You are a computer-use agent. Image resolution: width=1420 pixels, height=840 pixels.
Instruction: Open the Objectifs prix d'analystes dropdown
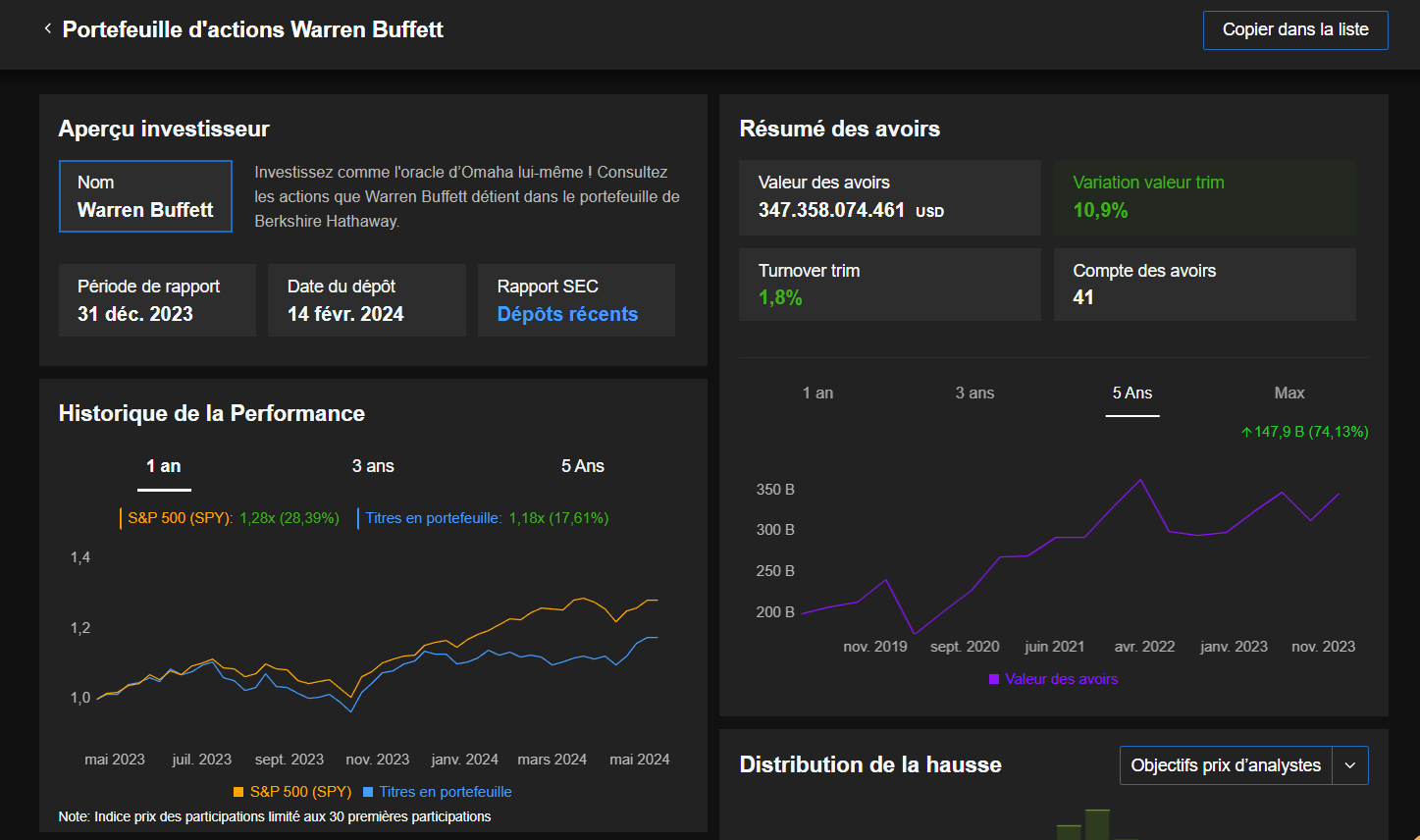[1226, 765]
